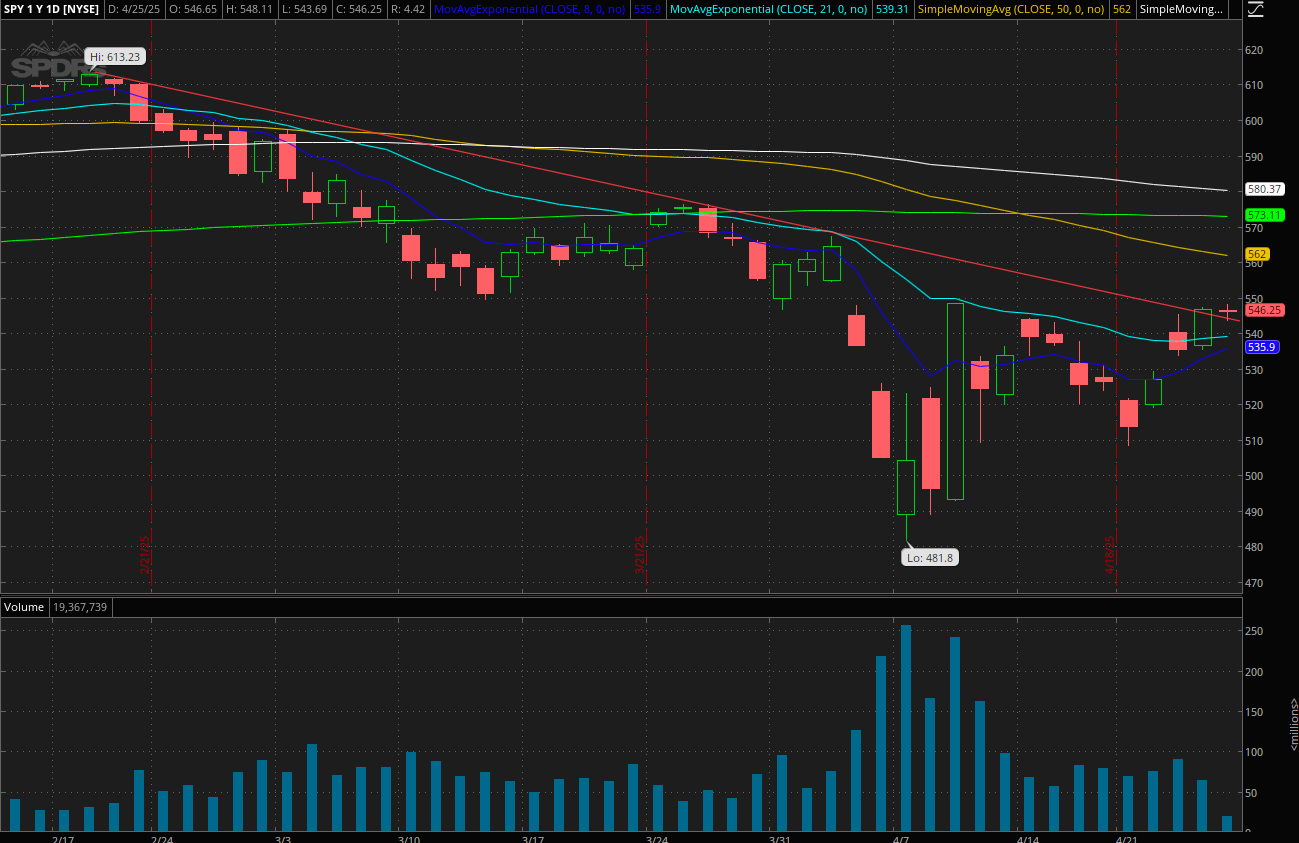The width and height of the screenshot is (1299, 843).
Task: Click the 480 level on price axis
Action: [x=1255, y=547]
